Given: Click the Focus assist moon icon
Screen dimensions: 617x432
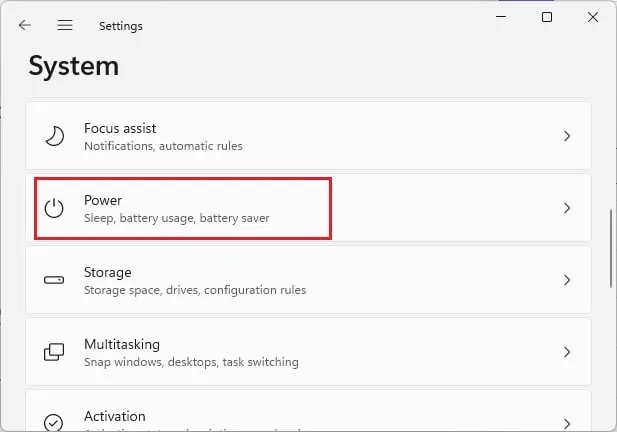Looking at the screenshot, I should (54, 136).
